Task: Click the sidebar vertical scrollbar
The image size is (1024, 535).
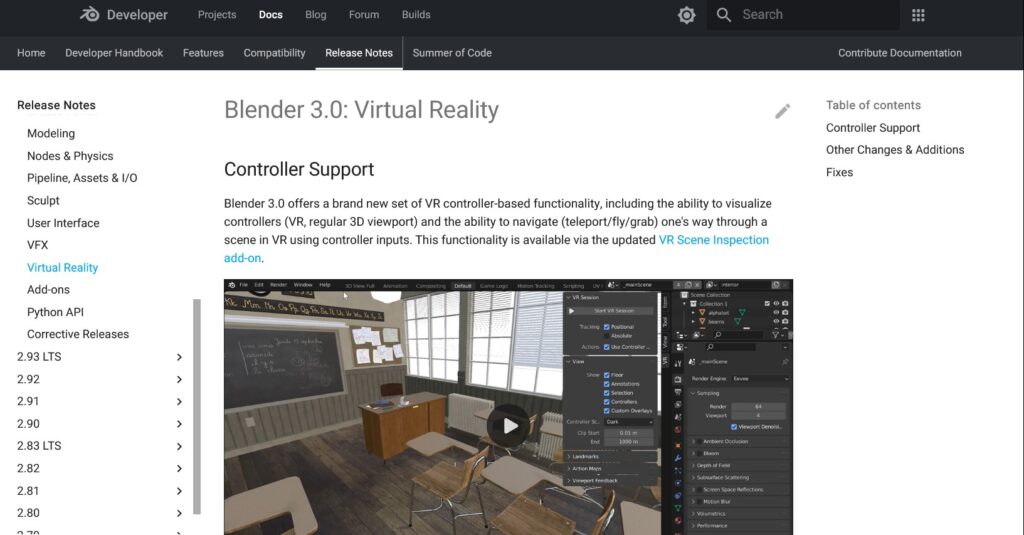Action: (x=197, y=406)
